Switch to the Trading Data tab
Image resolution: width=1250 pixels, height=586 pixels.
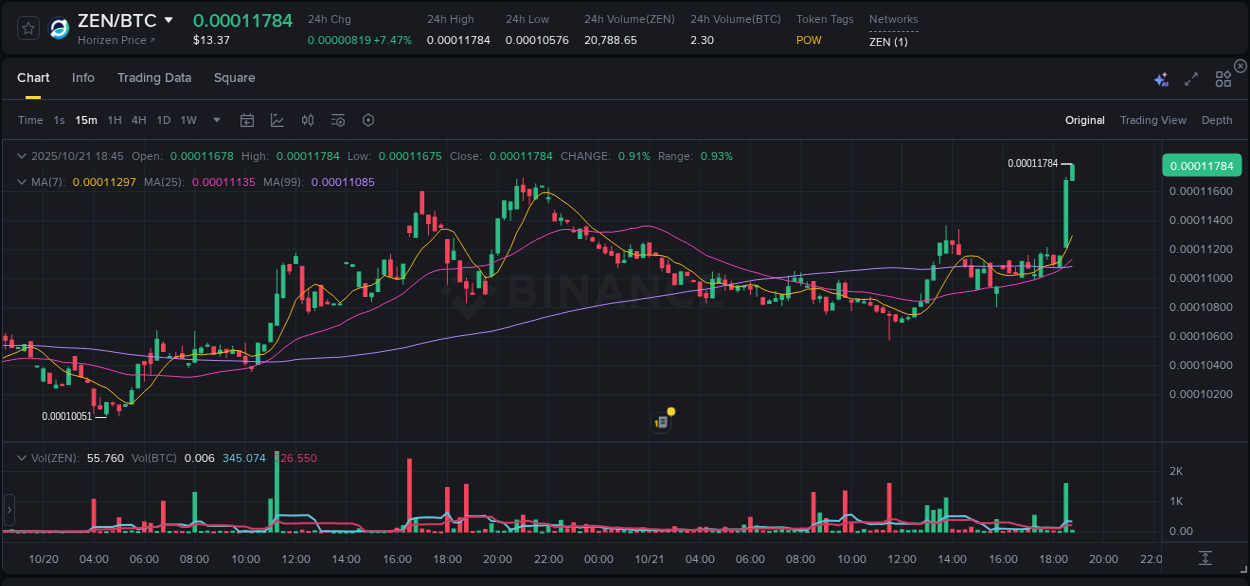tap(154, 78)
